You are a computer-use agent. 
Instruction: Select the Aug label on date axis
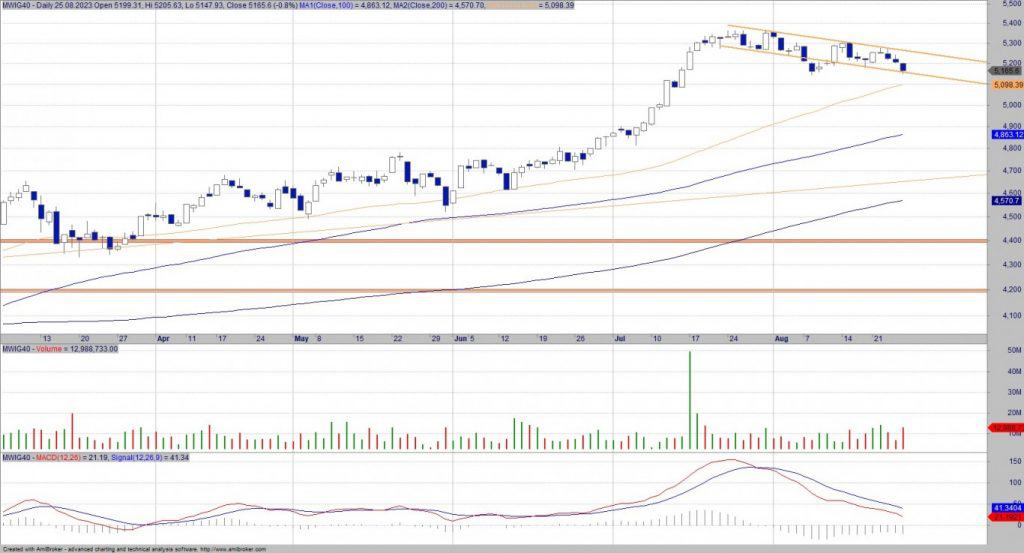point(783,339)
